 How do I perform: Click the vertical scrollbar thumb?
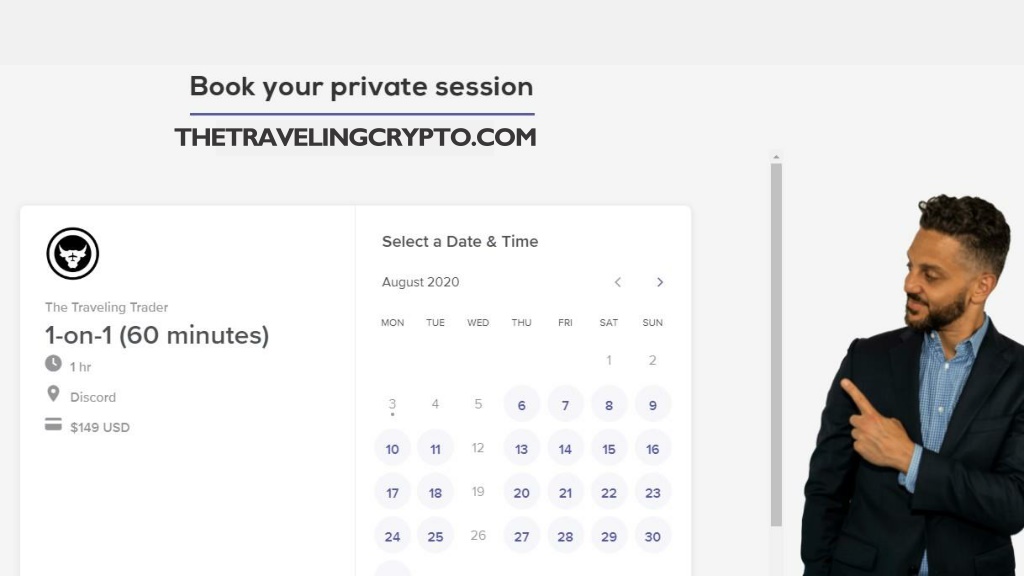[x=776, y=345]
